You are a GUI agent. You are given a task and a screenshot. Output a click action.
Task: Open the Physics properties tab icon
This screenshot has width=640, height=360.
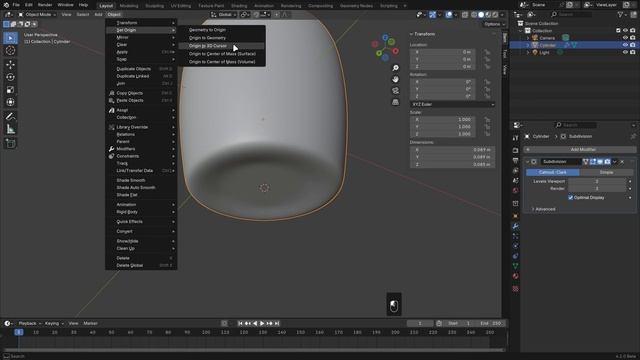pos(516,246)
